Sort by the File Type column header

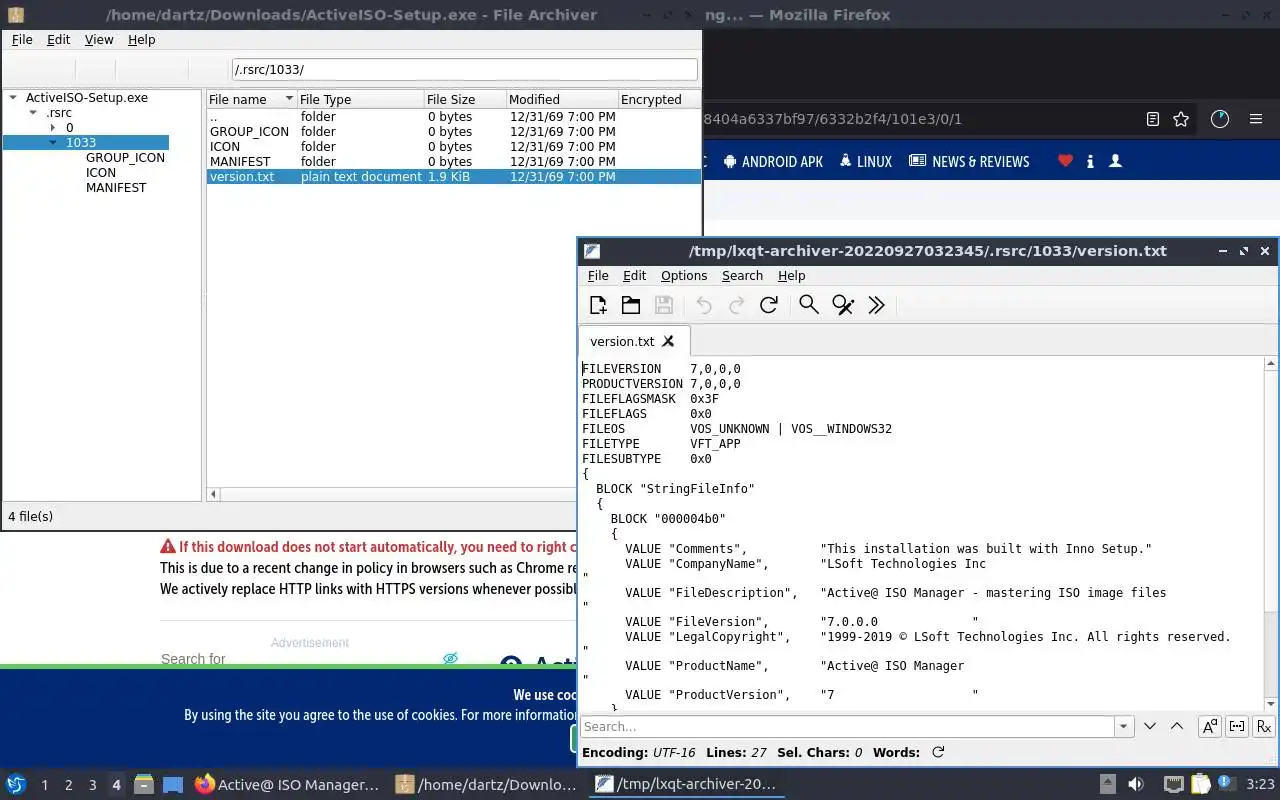click(360, 100)
